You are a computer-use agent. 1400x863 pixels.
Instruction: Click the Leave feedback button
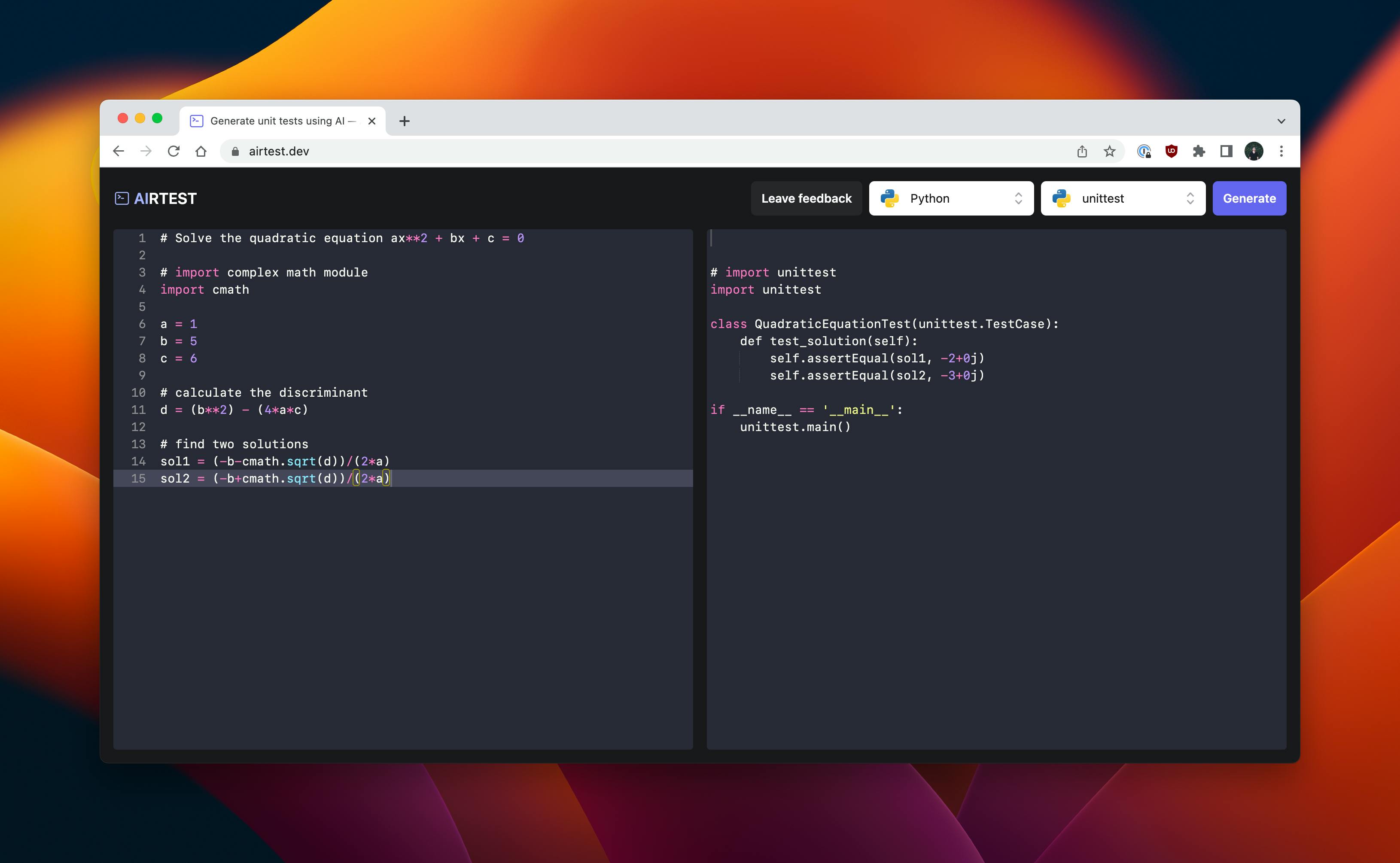coord(807,198)
